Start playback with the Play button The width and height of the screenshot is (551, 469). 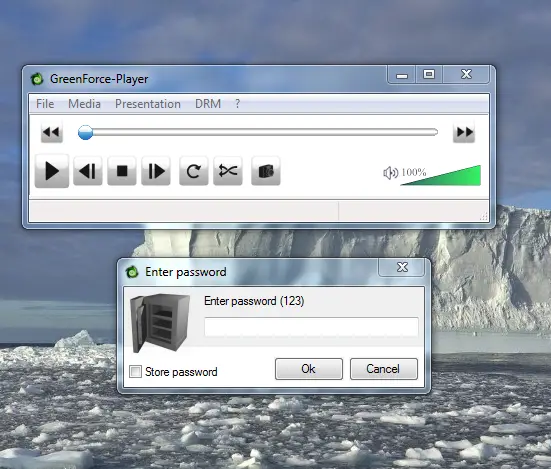(52, 171)
